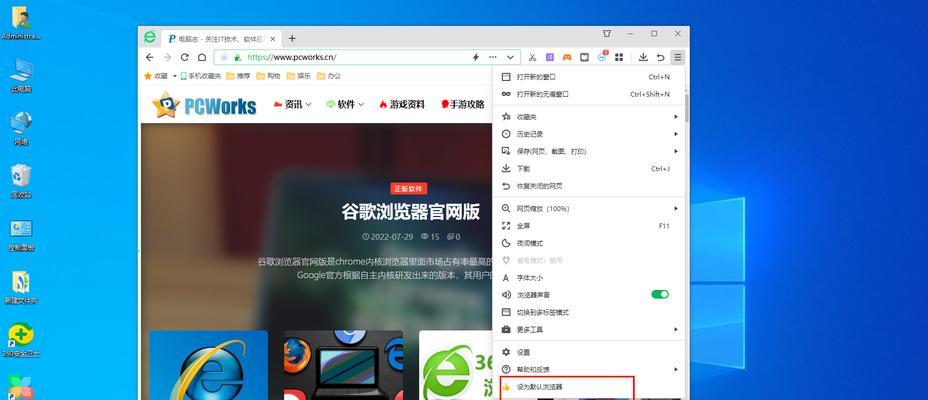Choose 打开新的窗口 from the menu

click(x=589, y=77)
